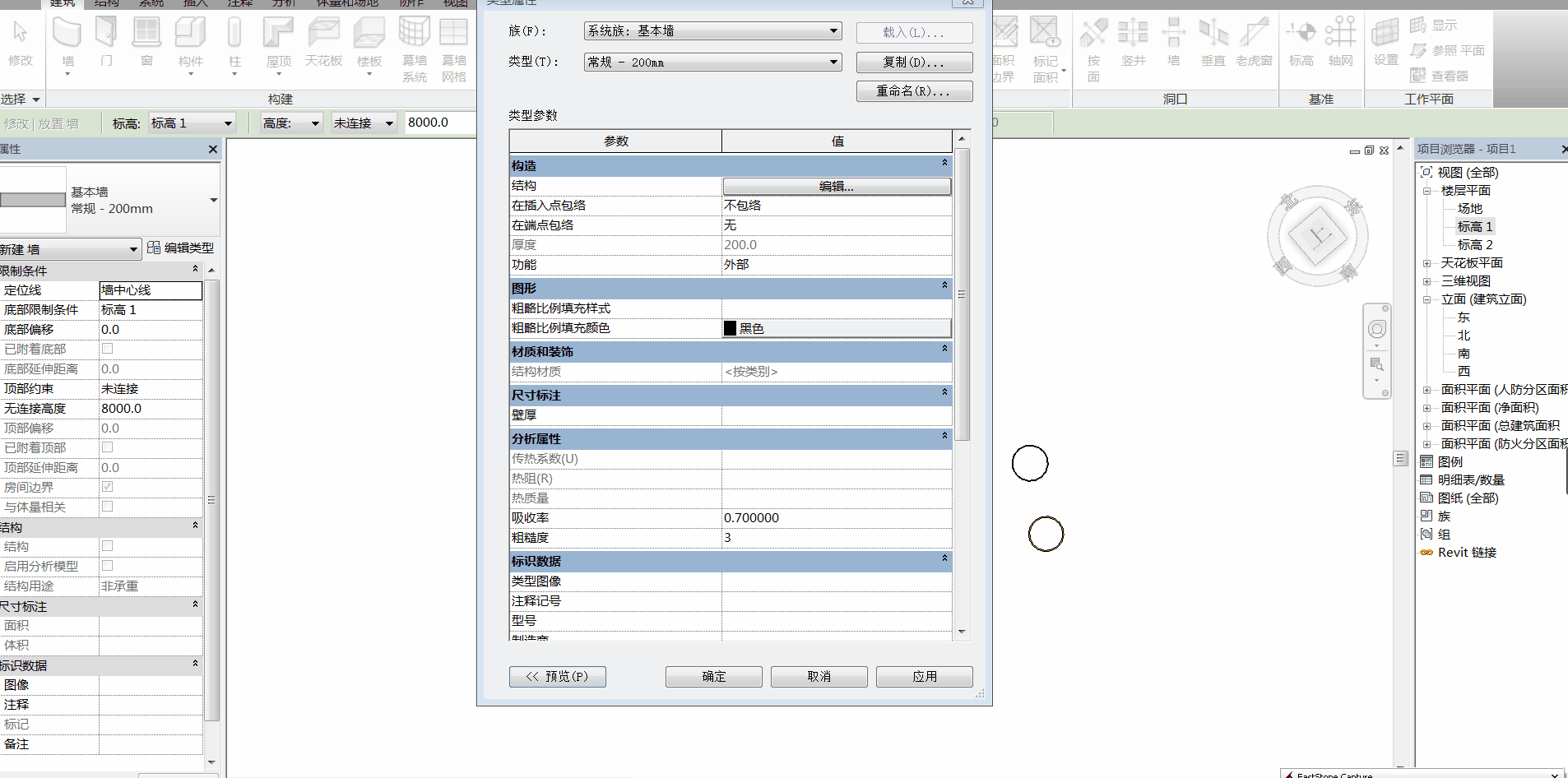Select the 标高 (Level) datum tool icon

(1301, 33)
